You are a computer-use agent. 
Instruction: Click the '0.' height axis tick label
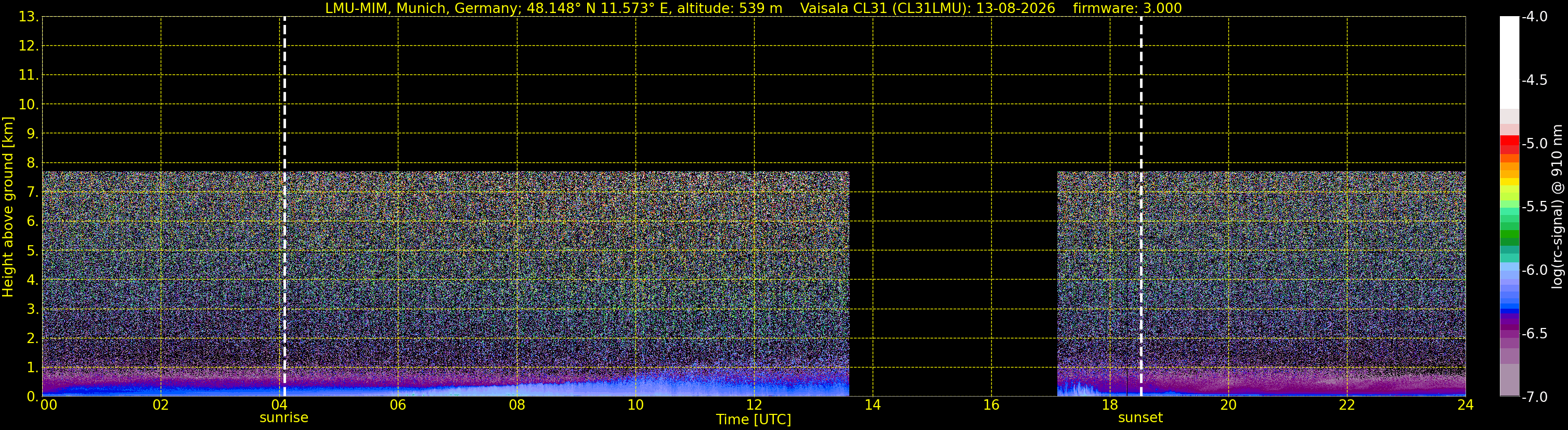coord(32,397)
